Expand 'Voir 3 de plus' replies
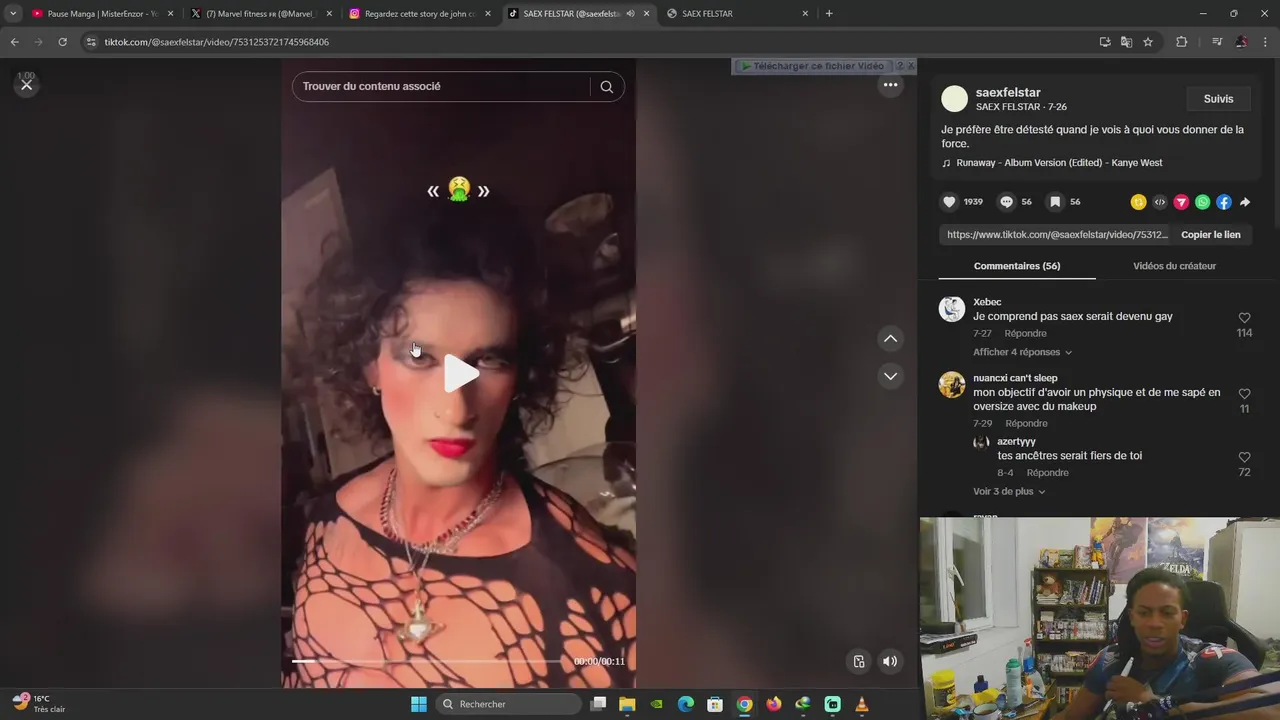Viewport: 1280px width, 720px height. pyautogui.click(x=1009, y=491)
